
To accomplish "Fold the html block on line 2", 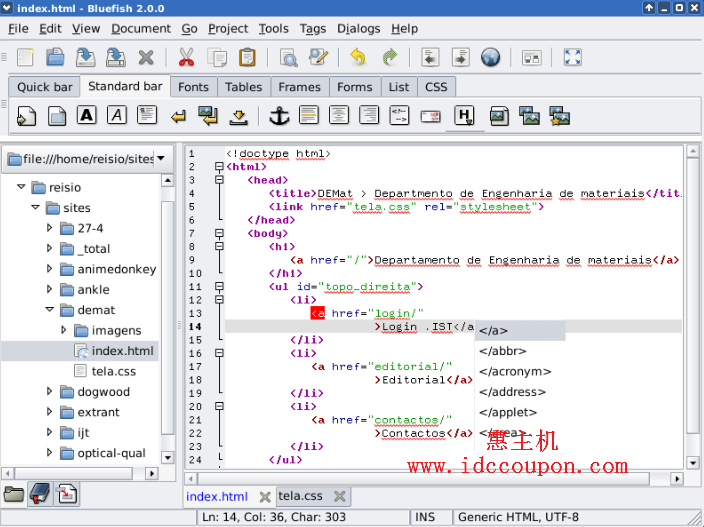I will tap(219, 167).
